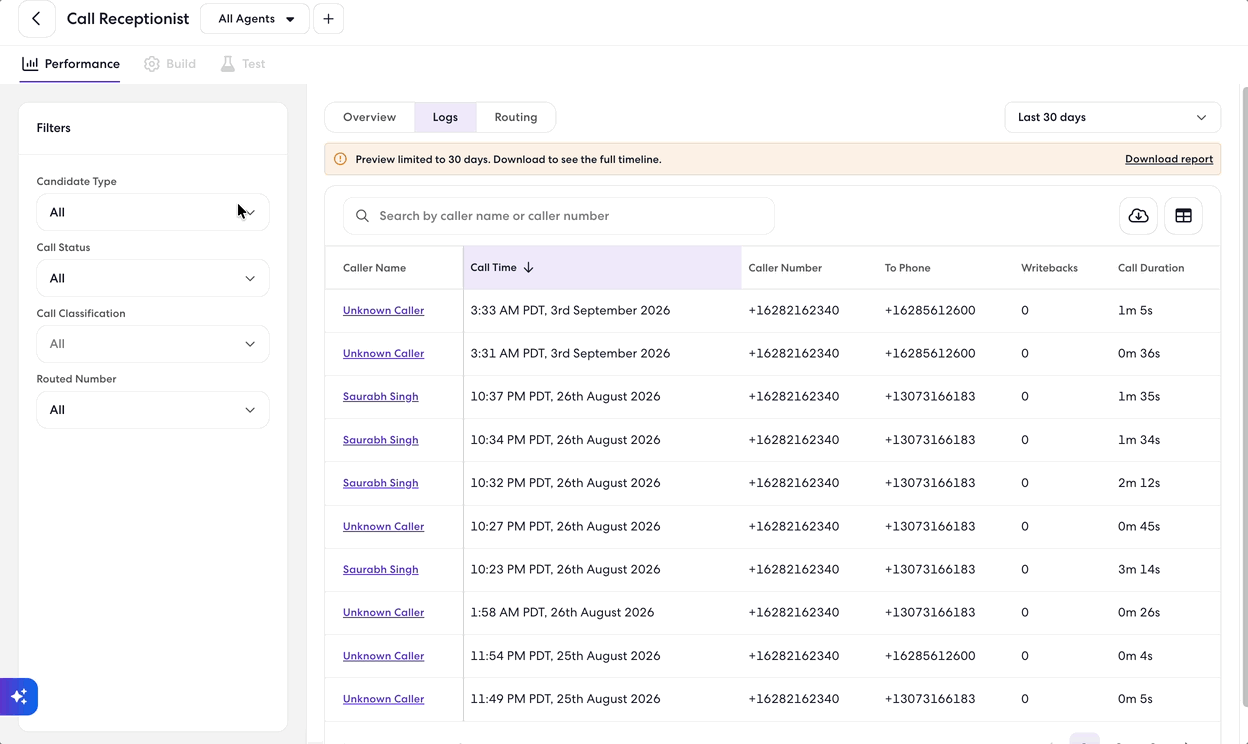Open the table columns layout icon

(x=1183, y=216)
